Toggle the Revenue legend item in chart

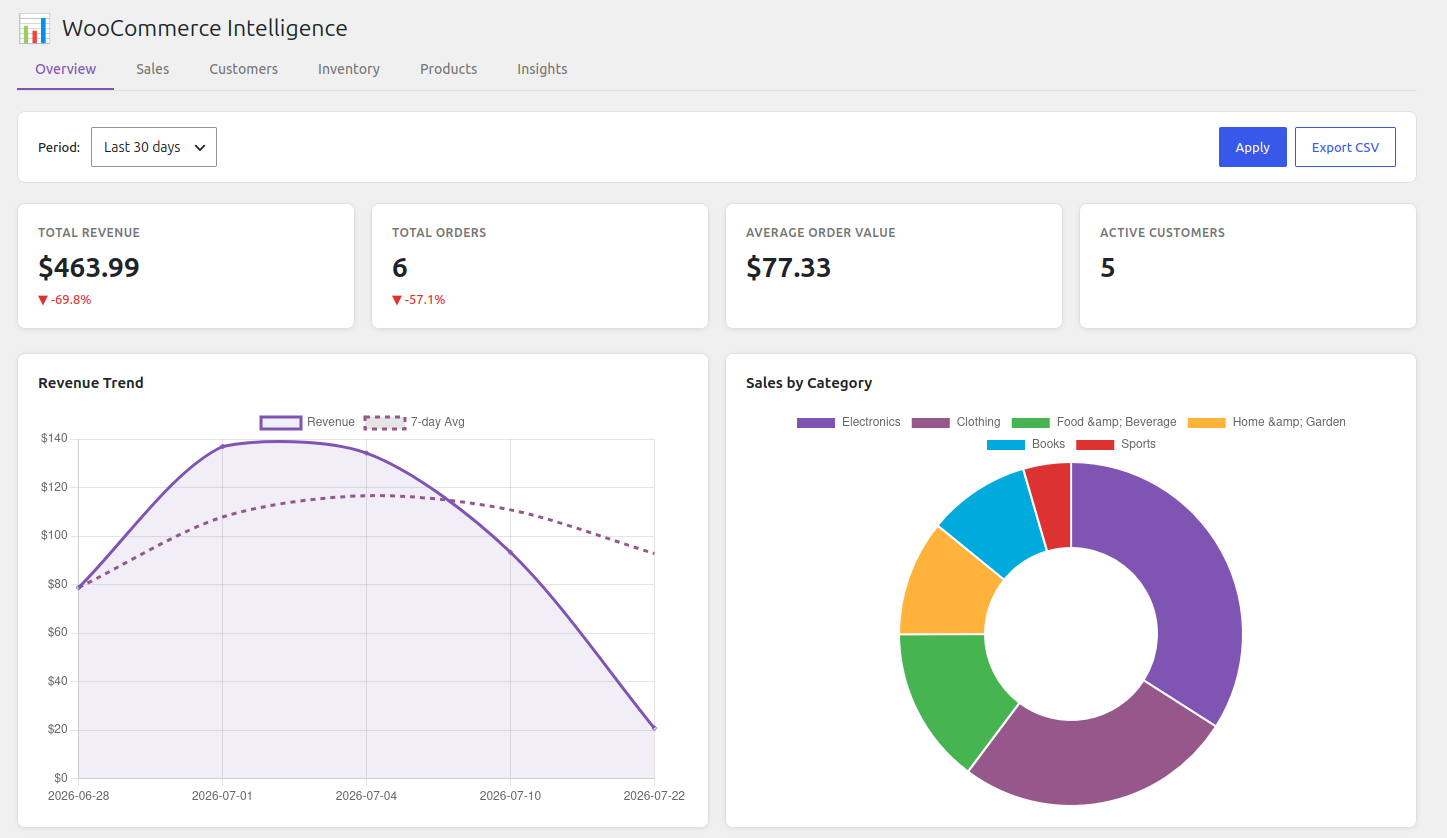pyautogui.click(x=308, y=422)
